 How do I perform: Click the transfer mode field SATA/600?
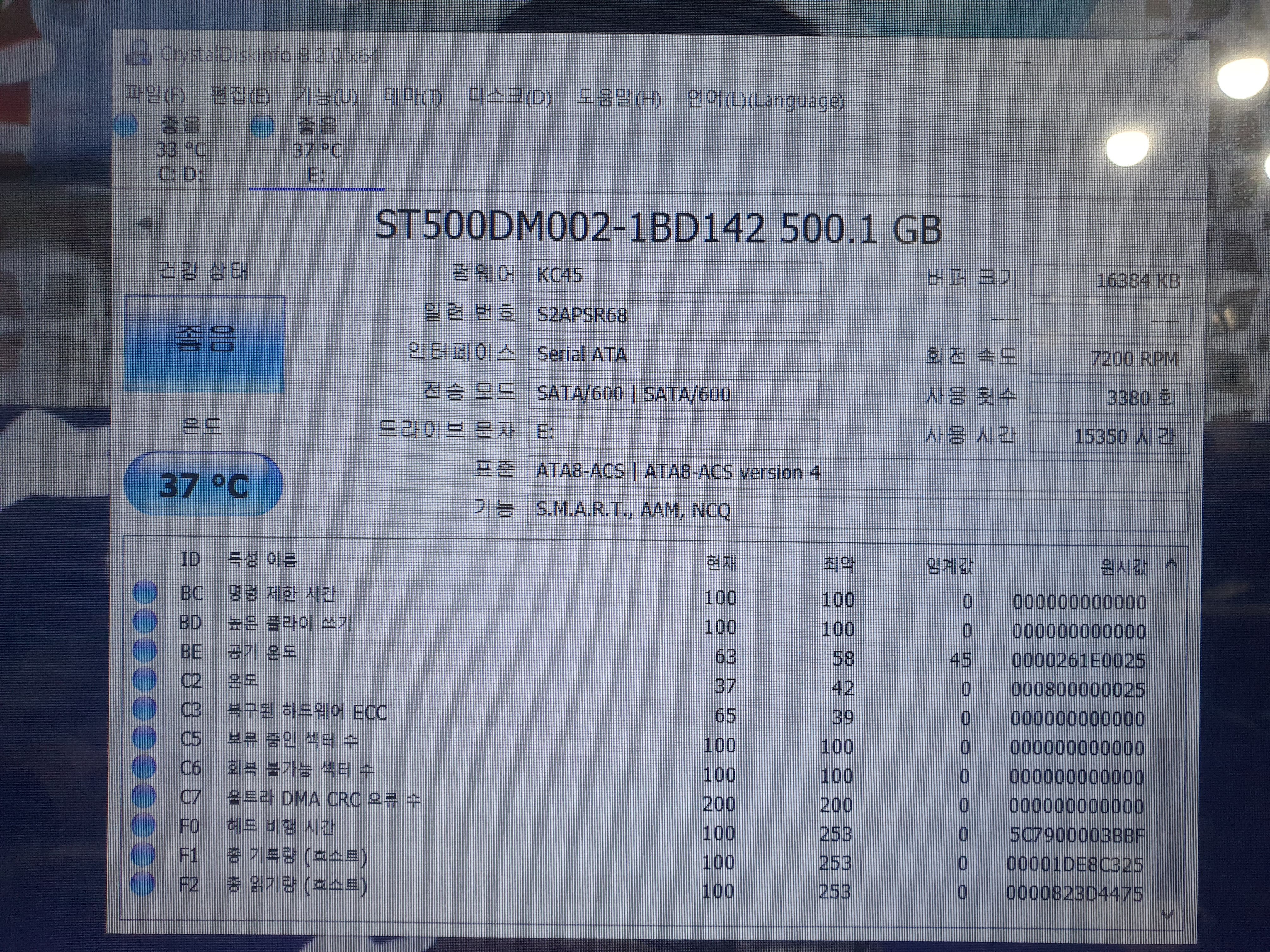point(673,394)
